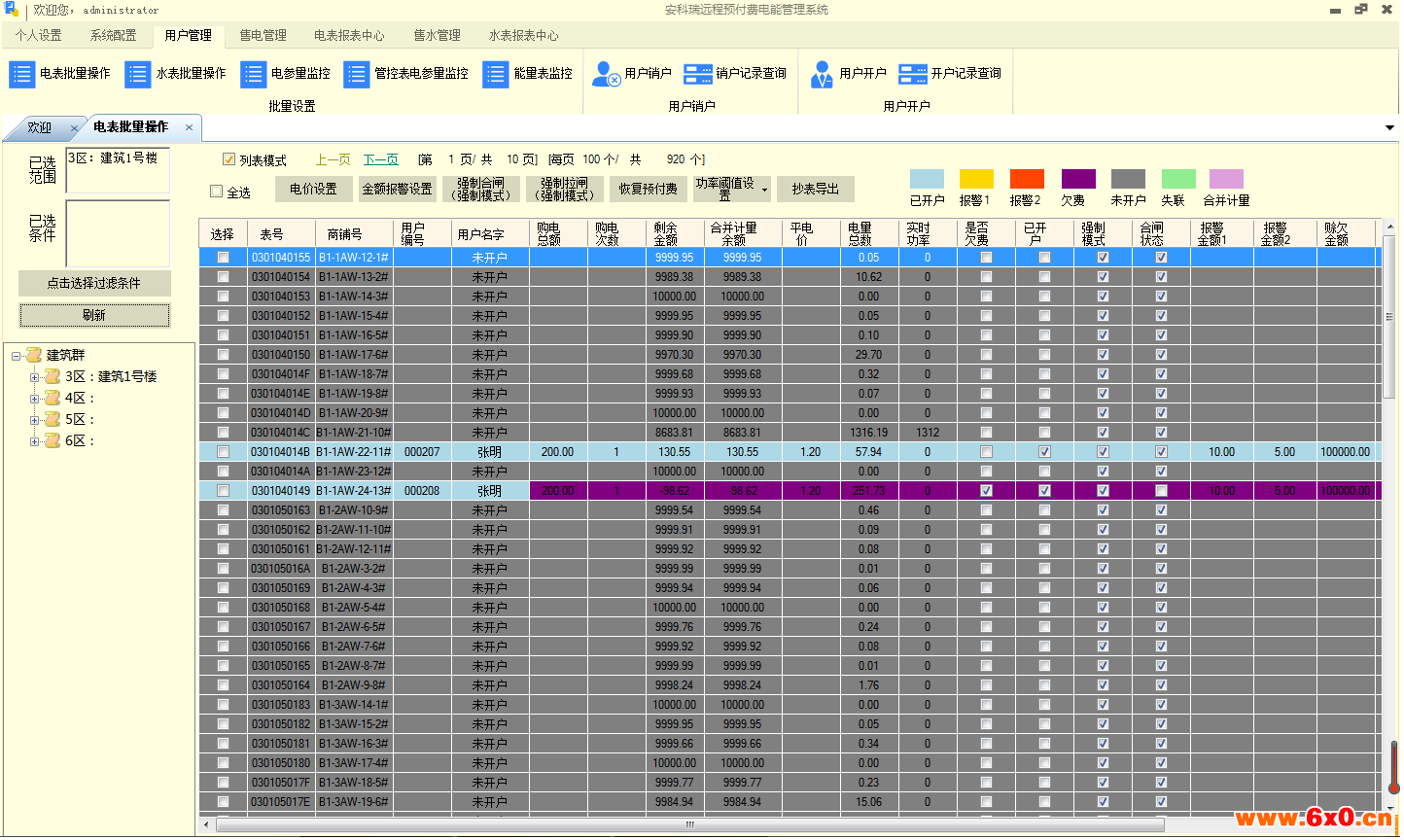Switch to the 欢迎 tab
This screenshot has width=1404, height=840.
point(40,127)
